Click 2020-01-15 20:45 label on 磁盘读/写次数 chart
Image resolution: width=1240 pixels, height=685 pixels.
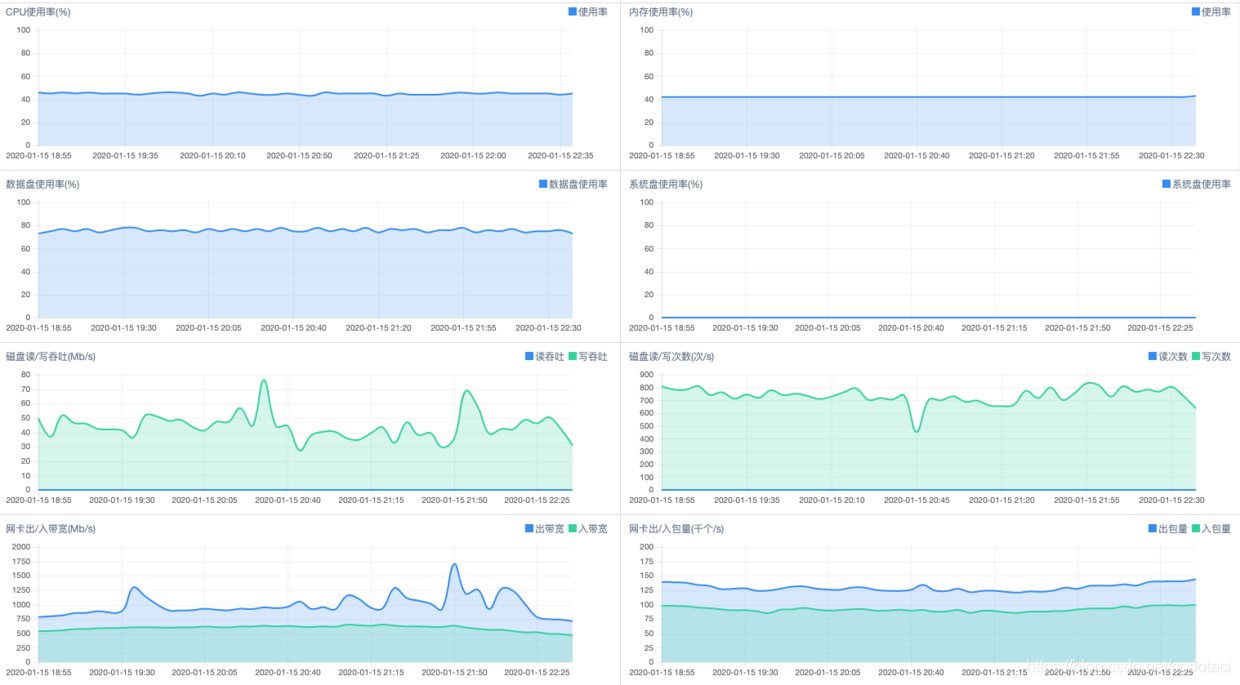(919, 499)
